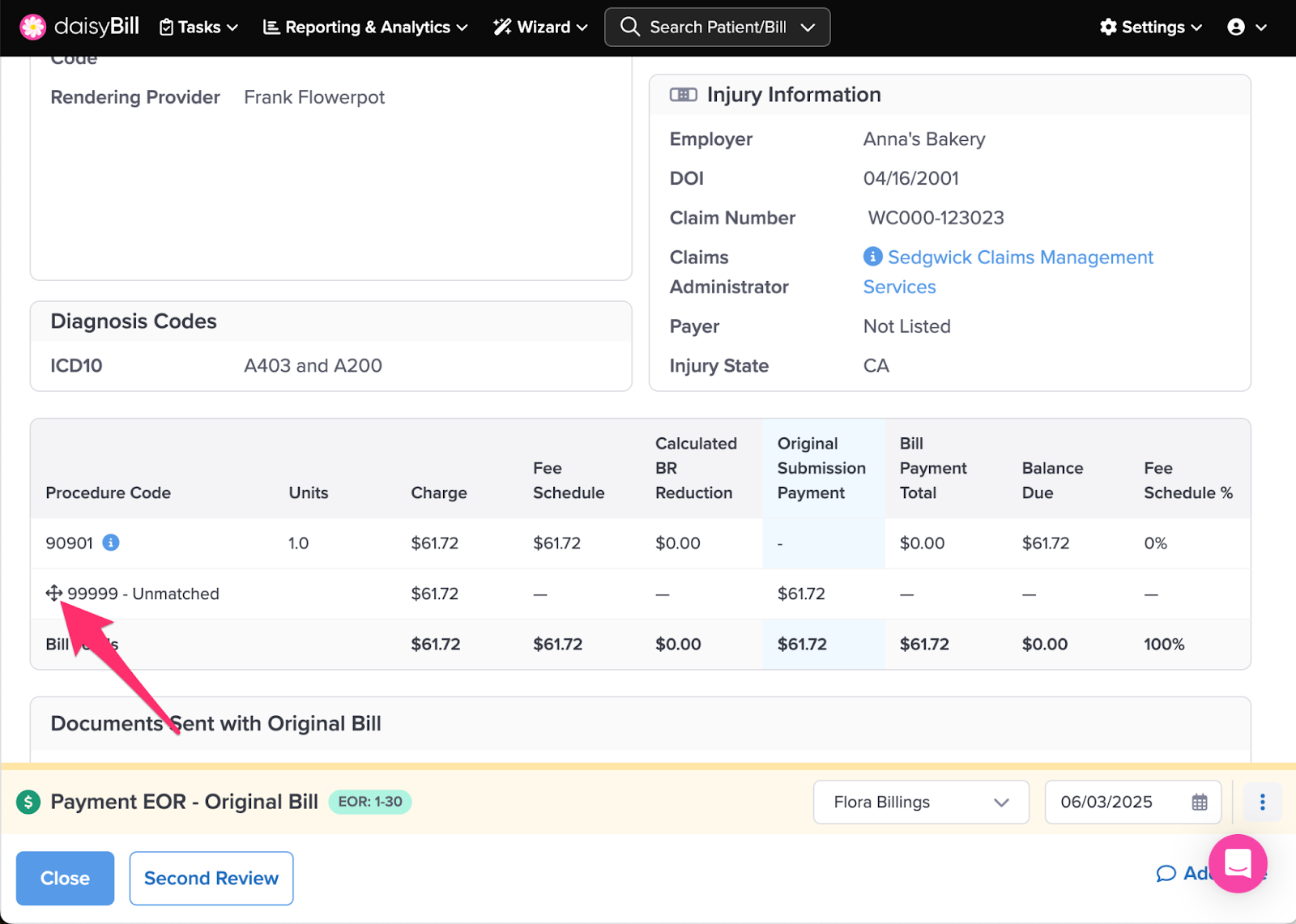Click the Close button
Screen dimensions: 1296x924
point(65,878)
